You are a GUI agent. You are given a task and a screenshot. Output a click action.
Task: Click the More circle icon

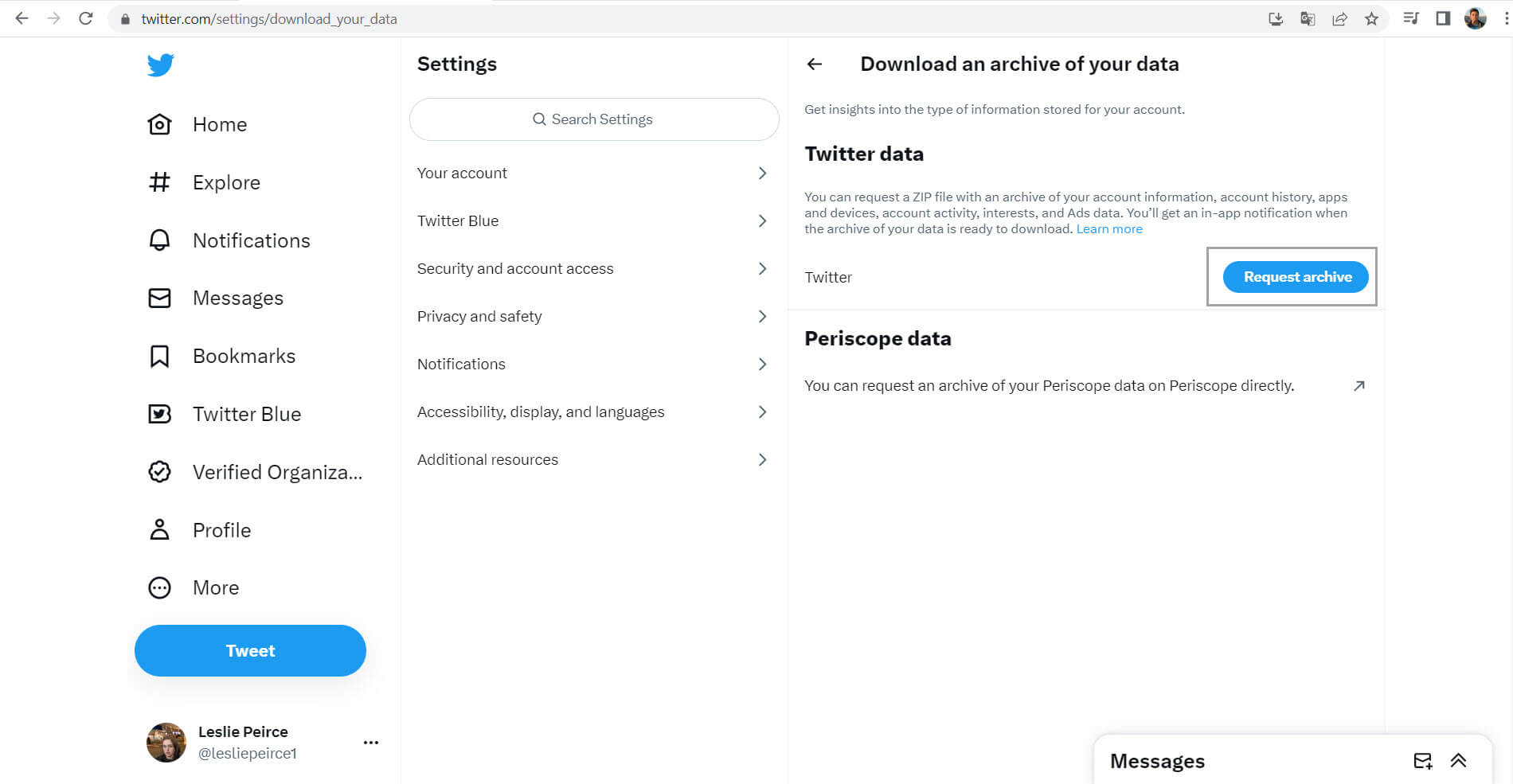pos(159,587)
